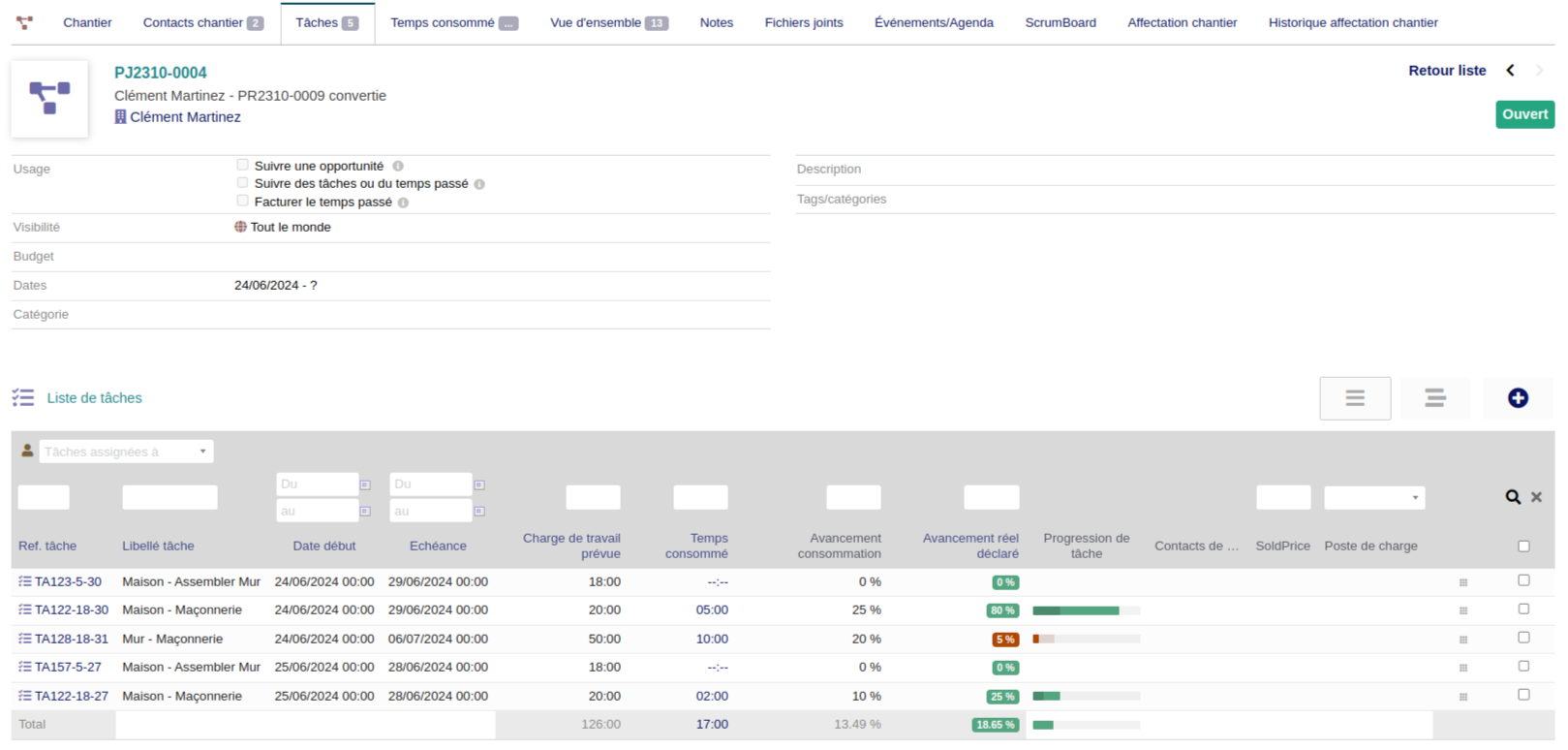This screenshot has width=1568, height=750.
Task: Click info icon beside Suivre une opportunité
Action: [x=398, y=167]
